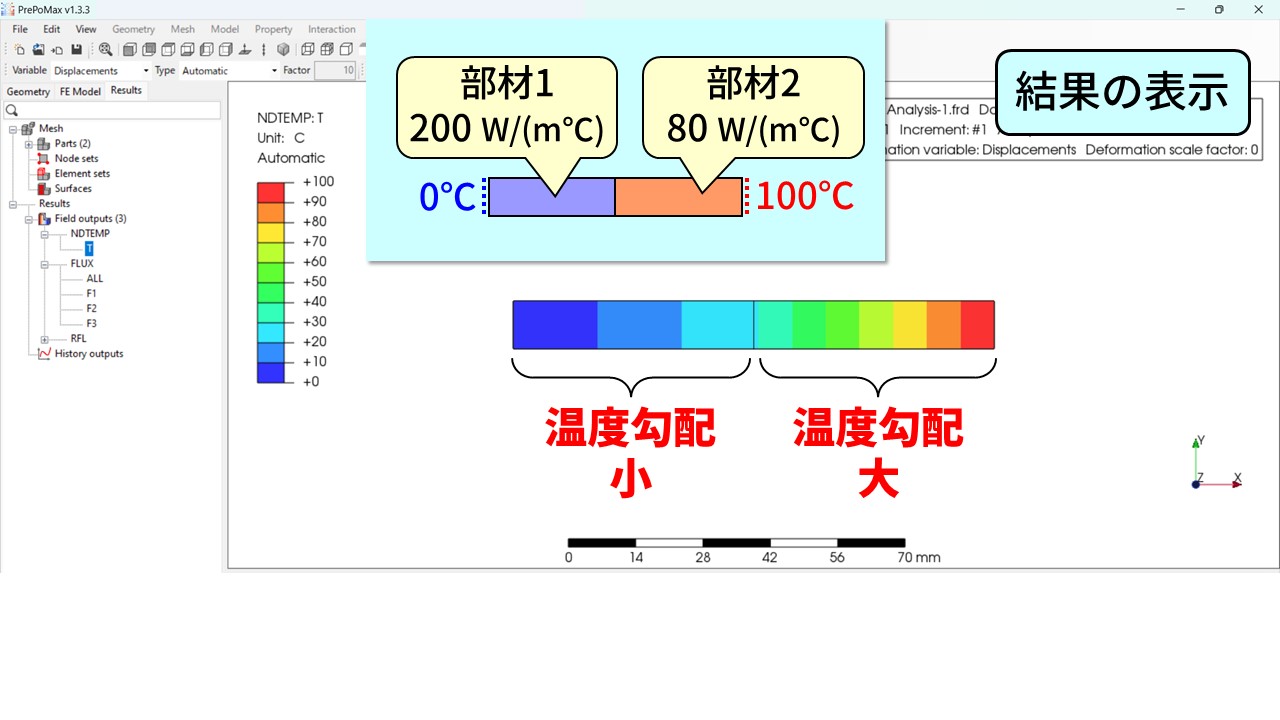Expand the Parts (2) node
1280x720 pixels.
[x=29, y=143]
